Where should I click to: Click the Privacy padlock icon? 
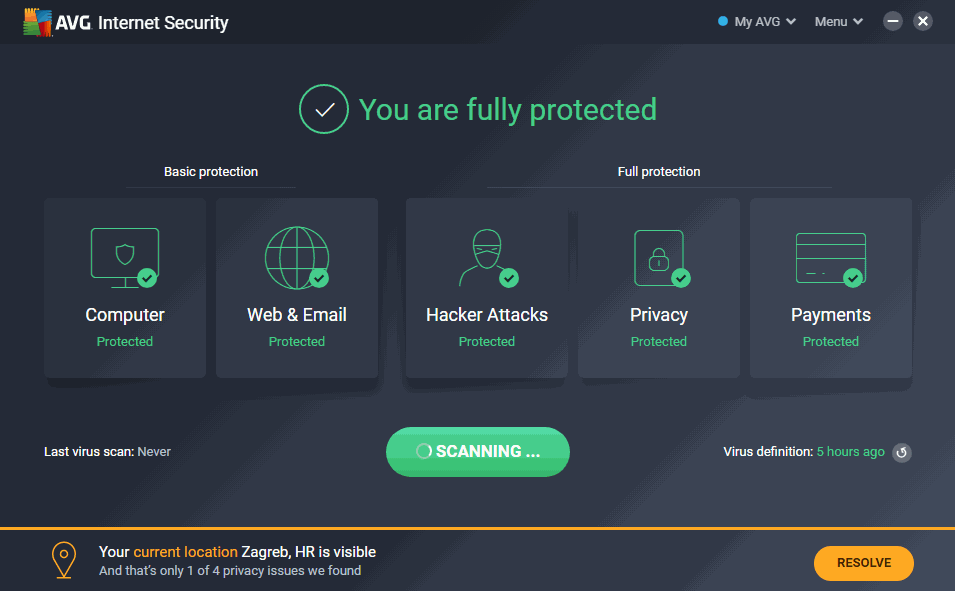pos(662,258)
